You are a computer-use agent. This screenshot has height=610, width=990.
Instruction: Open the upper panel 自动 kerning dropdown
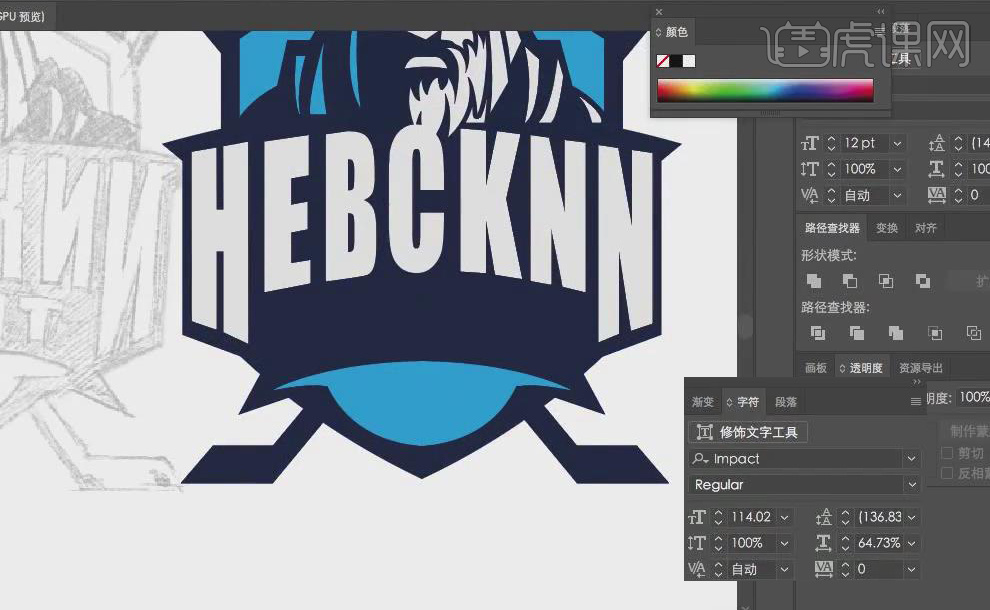897,195
